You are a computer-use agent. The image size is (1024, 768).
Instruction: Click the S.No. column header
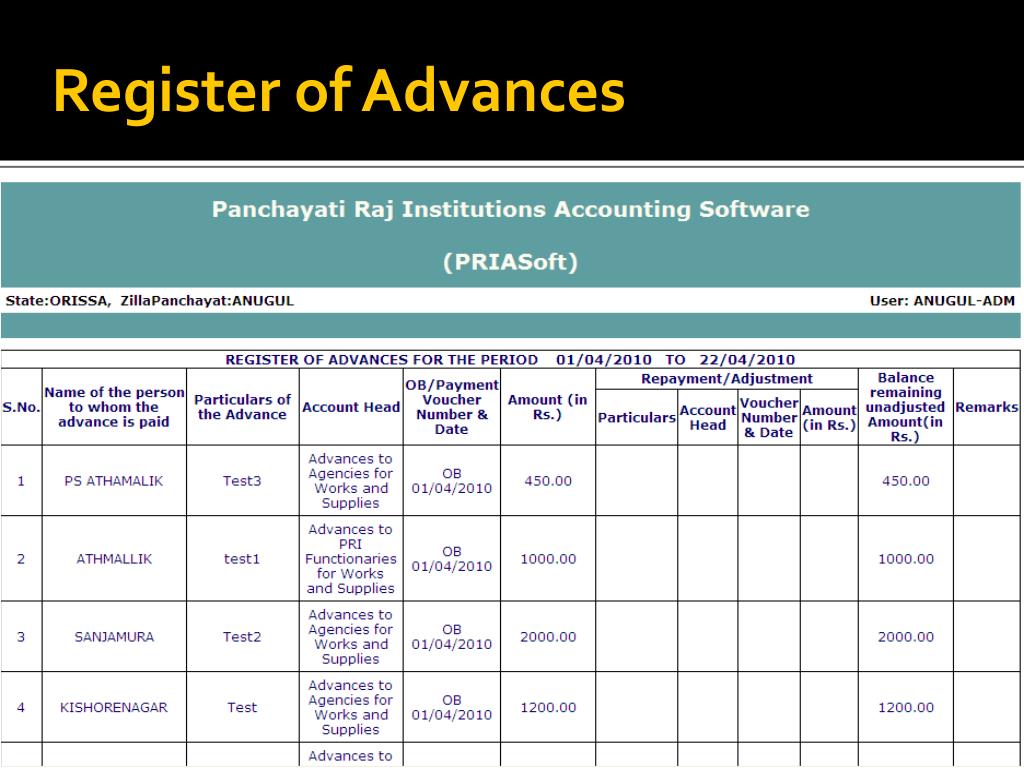(21, 407)
